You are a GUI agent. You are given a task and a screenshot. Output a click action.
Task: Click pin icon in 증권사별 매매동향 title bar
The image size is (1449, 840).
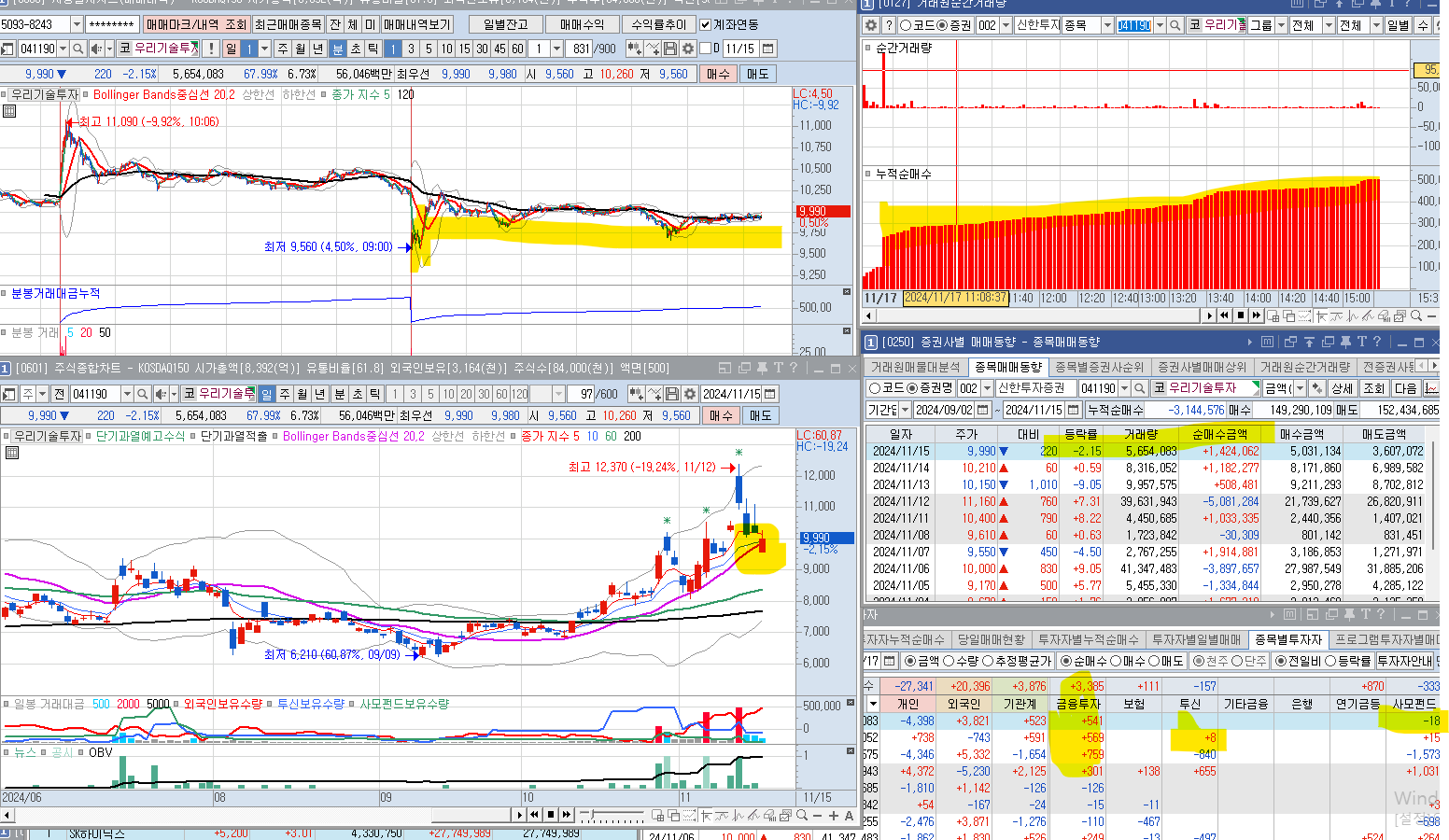(x=1345, y=342)
